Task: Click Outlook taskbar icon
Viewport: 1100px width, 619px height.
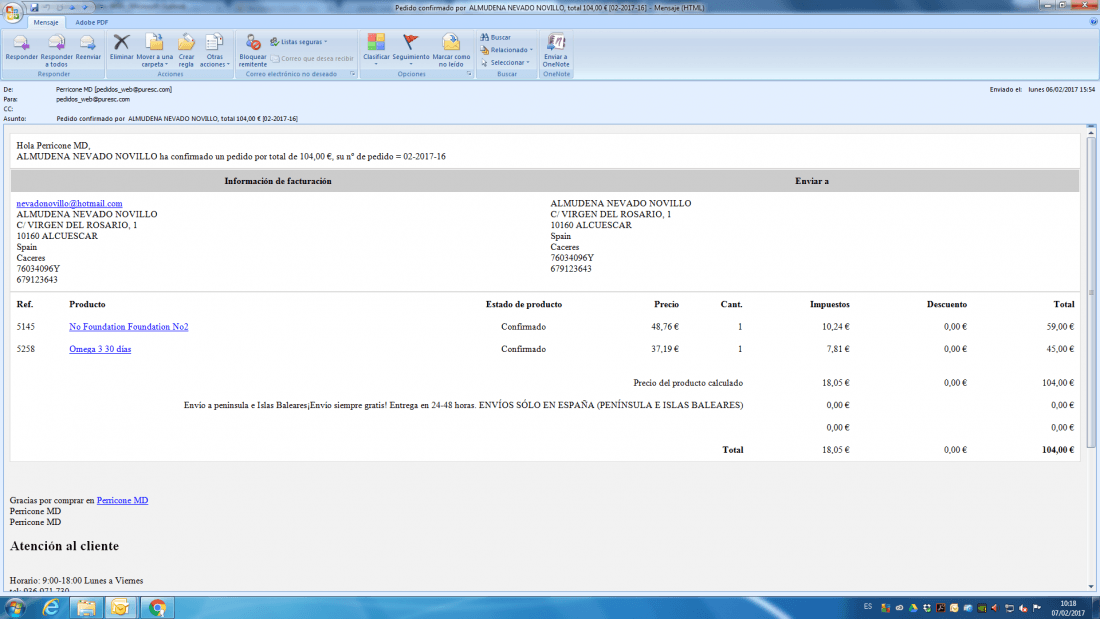Action: 121,608
